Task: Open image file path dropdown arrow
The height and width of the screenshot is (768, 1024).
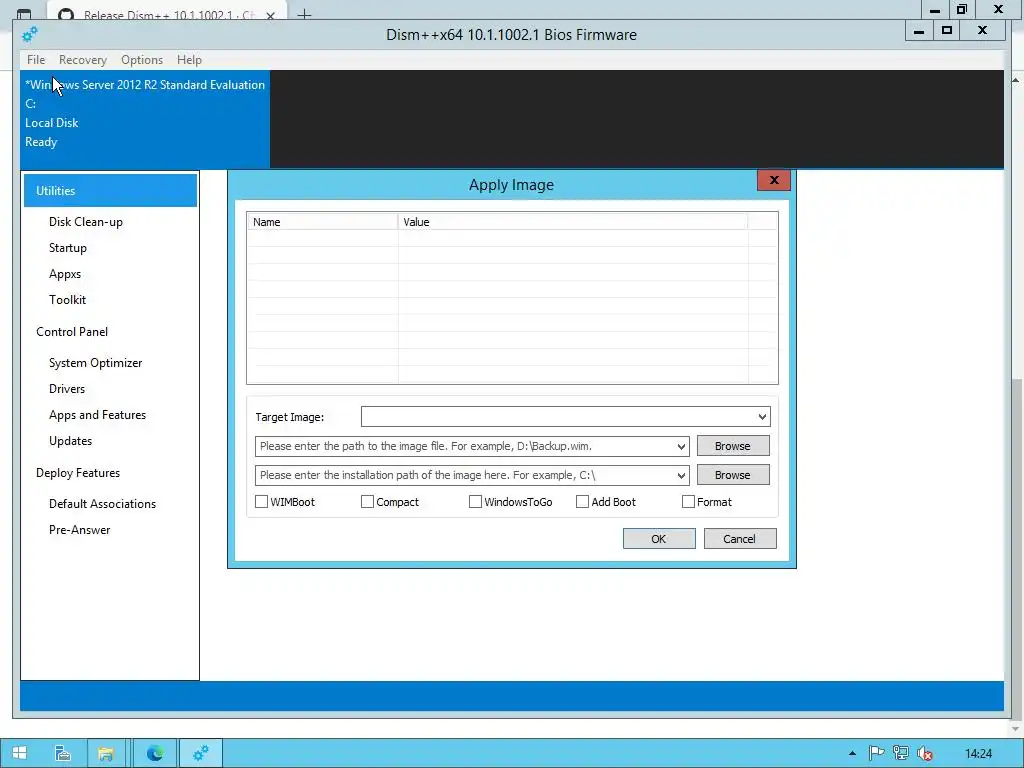Action: point(681,447)
